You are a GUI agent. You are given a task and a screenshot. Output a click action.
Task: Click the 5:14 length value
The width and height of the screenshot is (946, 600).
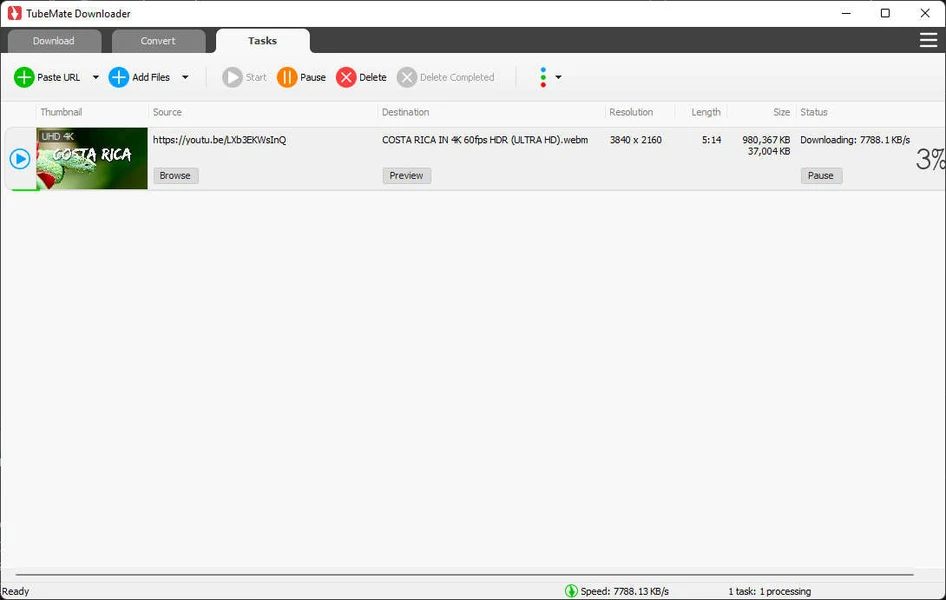pyautogui.click(x=711, y=140)
